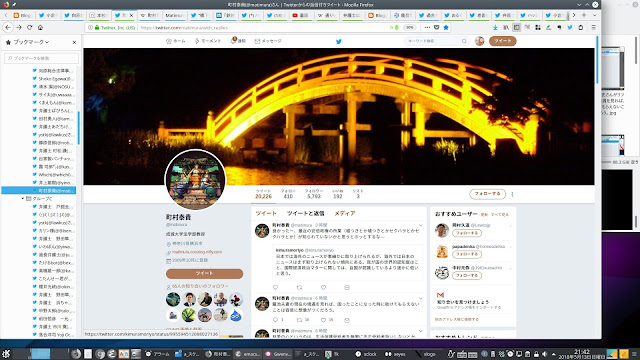Open the bookmarks sidebar title dropdown
640x360 pixels.
click(31, 42)
